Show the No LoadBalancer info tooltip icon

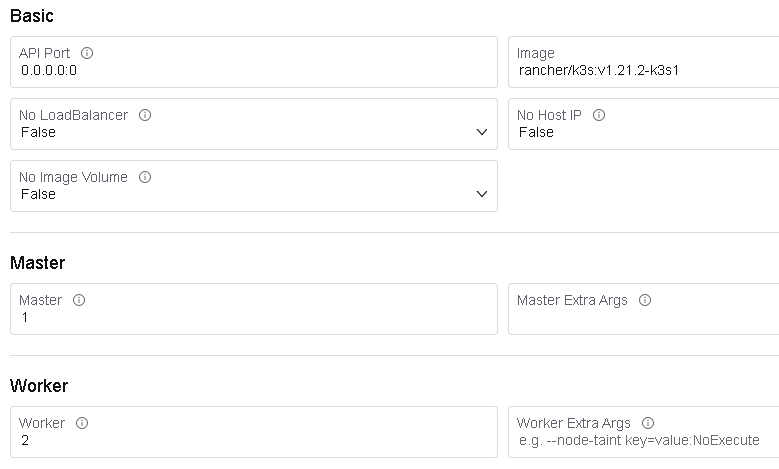pos(145,115)
